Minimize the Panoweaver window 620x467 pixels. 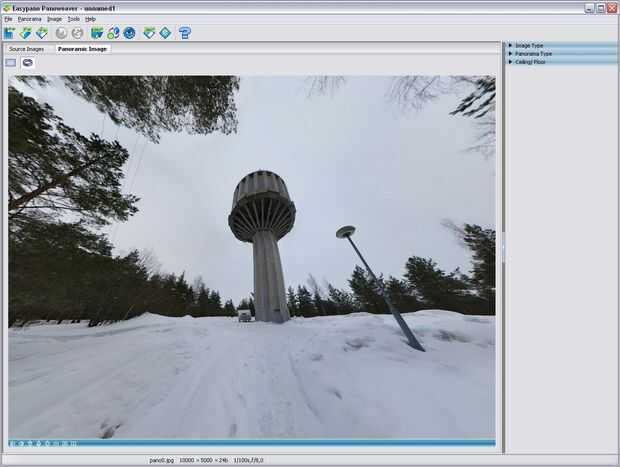(590, 8)
